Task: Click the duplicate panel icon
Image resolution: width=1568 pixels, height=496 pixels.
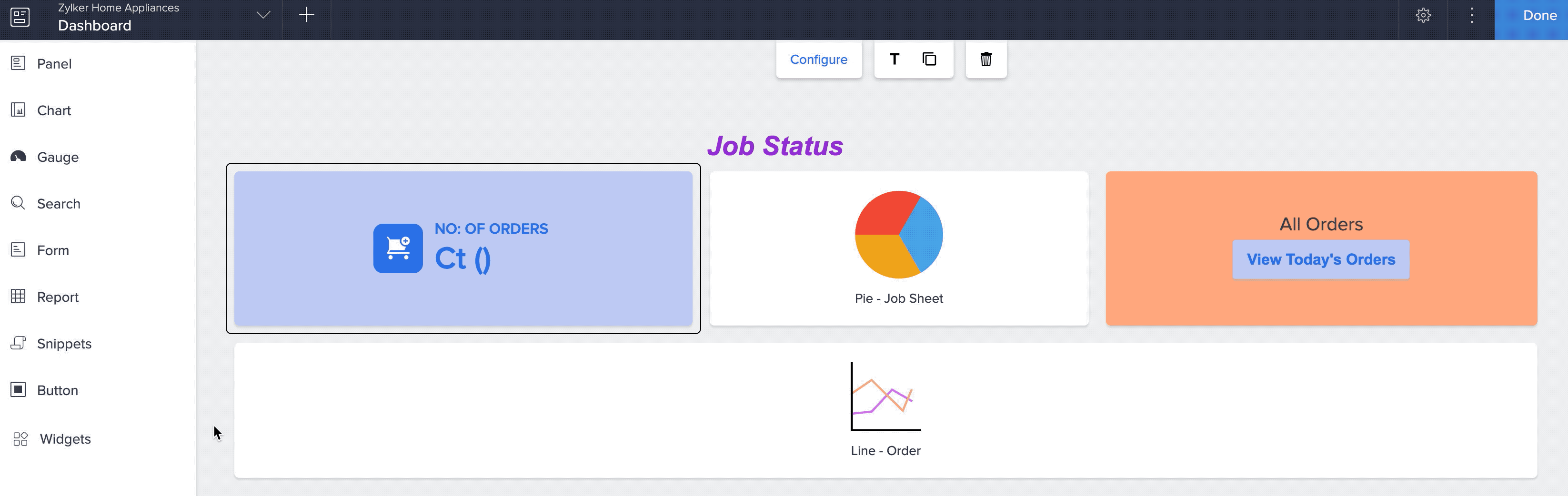Action: [929, 59]
